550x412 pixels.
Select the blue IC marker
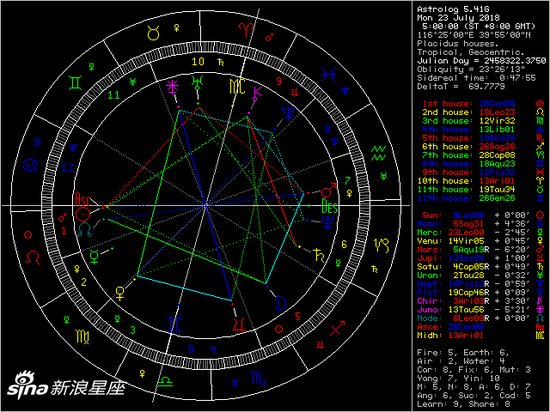coord(174,325)
